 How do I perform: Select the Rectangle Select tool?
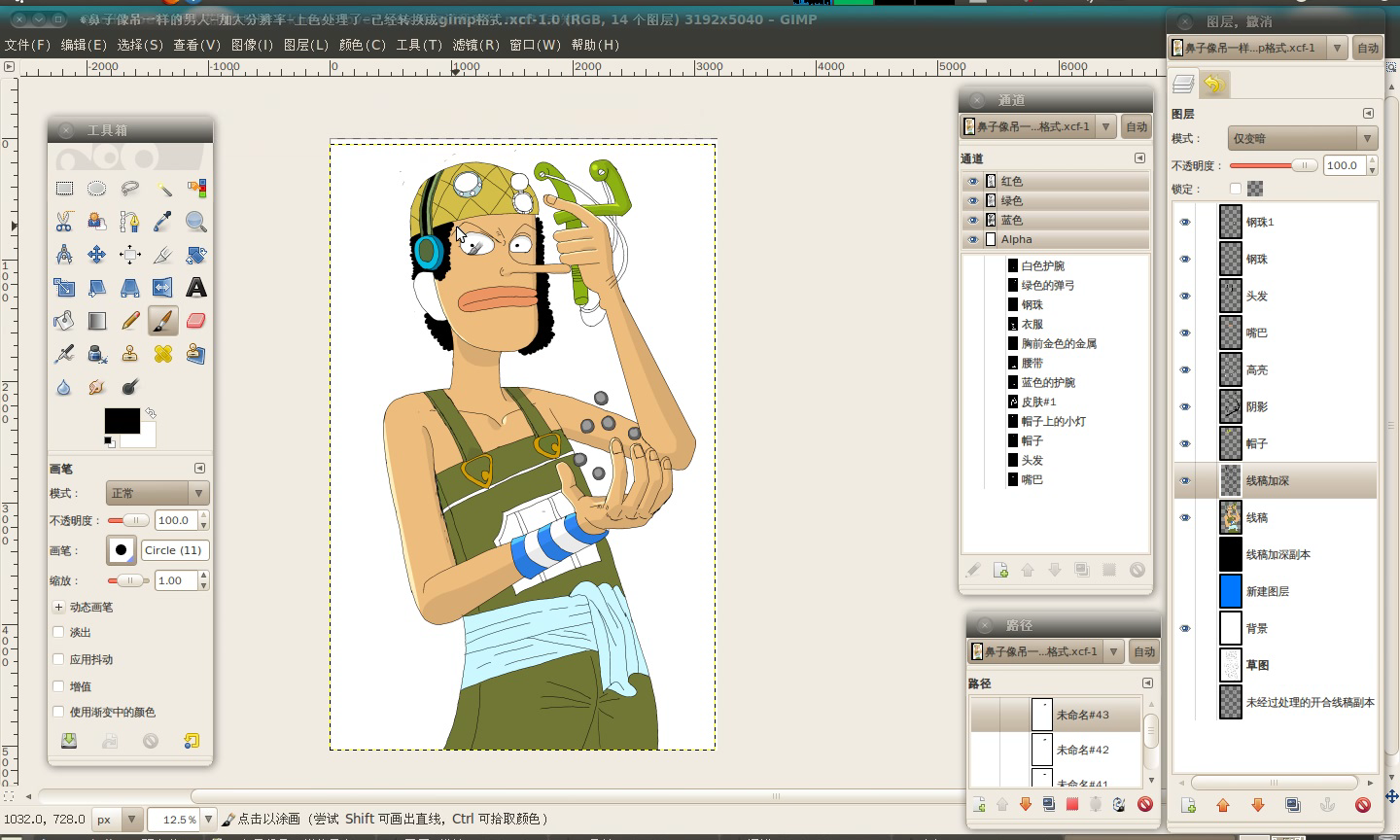(x=64, y=189)
